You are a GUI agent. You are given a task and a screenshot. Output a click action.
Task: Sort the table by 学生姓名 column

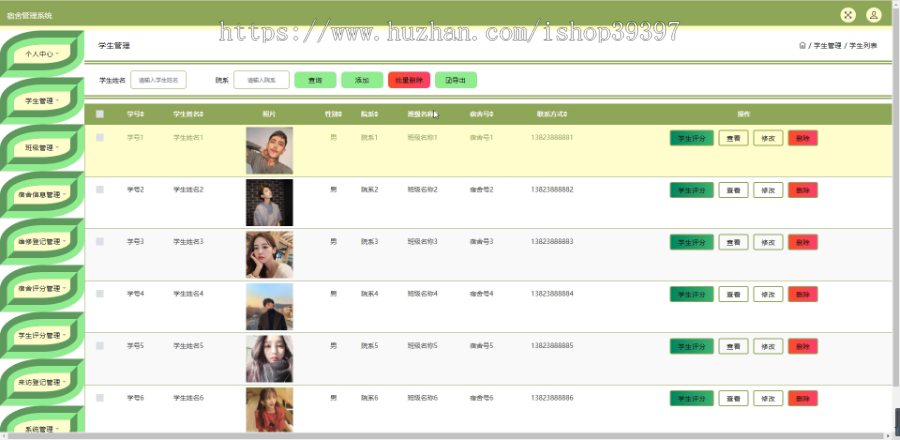click(x=188, y=114)
